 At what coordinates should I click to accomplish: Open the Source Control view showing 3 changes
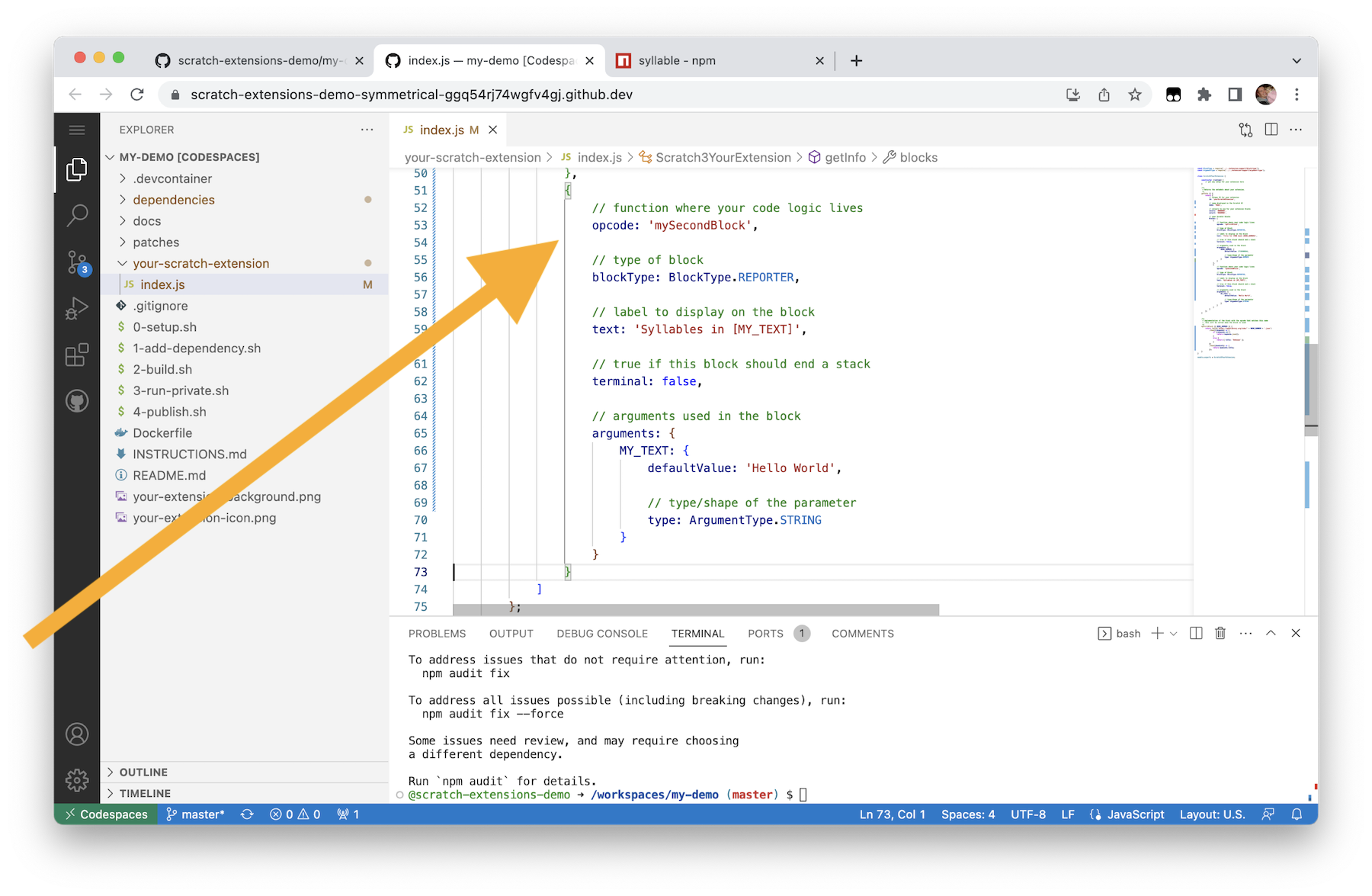[77, 262]
